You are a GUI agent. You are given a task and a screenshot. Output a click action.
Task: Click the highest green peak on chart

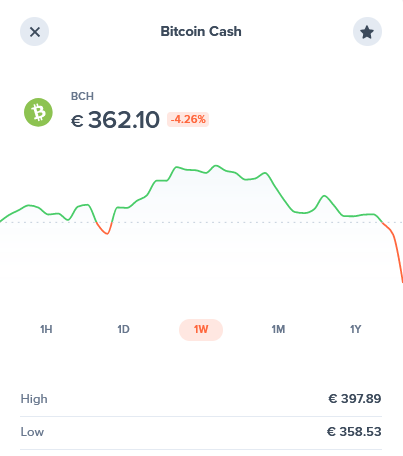216,166
